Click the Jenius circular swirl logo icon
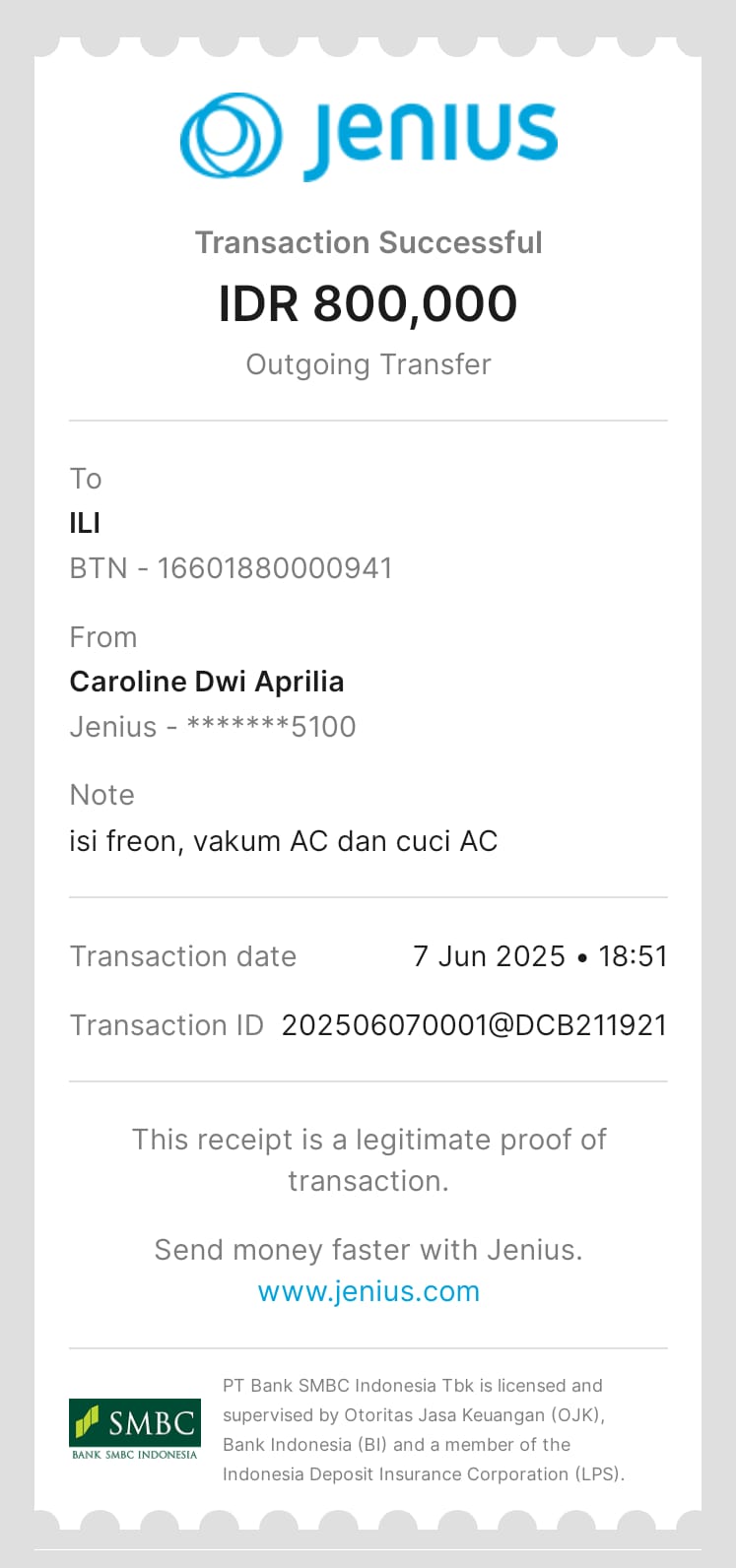736x1568 pixels. click(x=231, y=135)
